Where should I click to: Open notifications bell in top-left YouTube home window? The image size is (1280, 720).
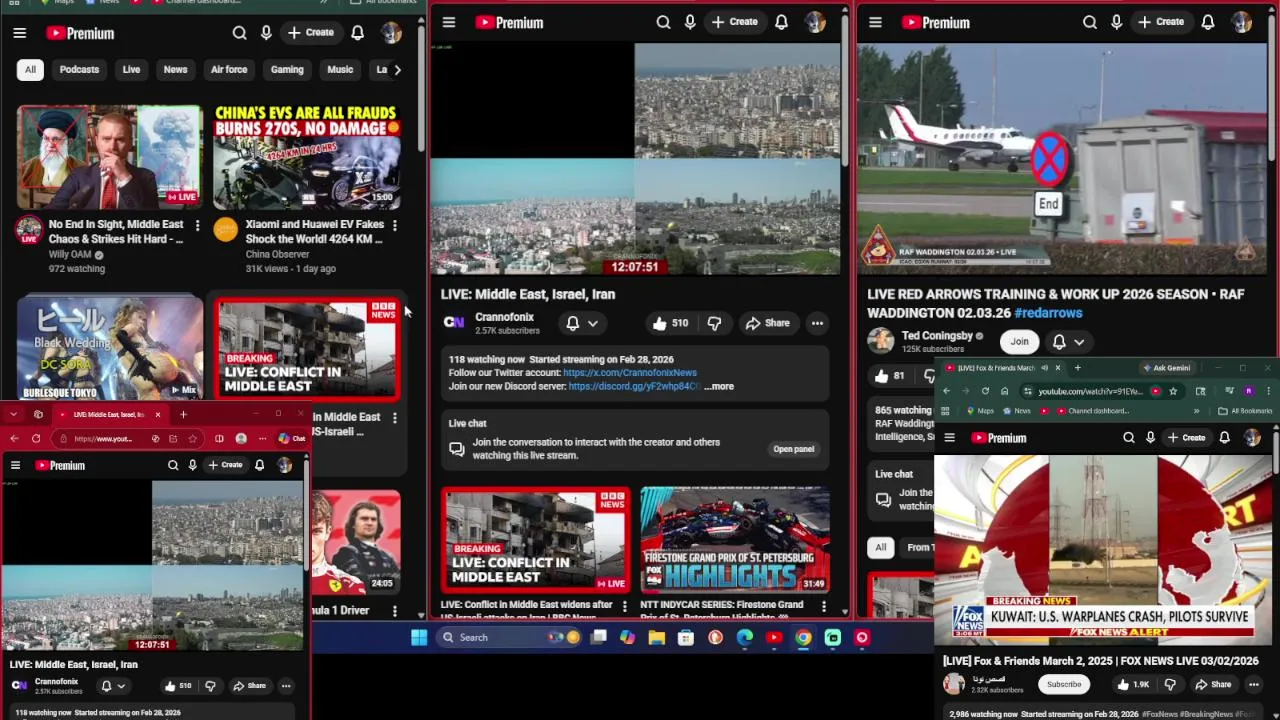357,33
